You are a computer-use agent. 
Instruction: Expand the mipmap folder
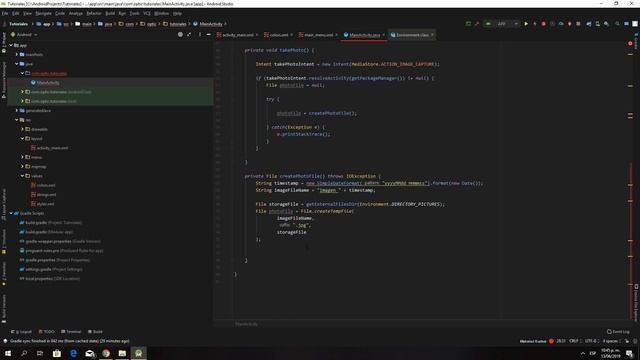pyautogui.click(x=22, y=167)
